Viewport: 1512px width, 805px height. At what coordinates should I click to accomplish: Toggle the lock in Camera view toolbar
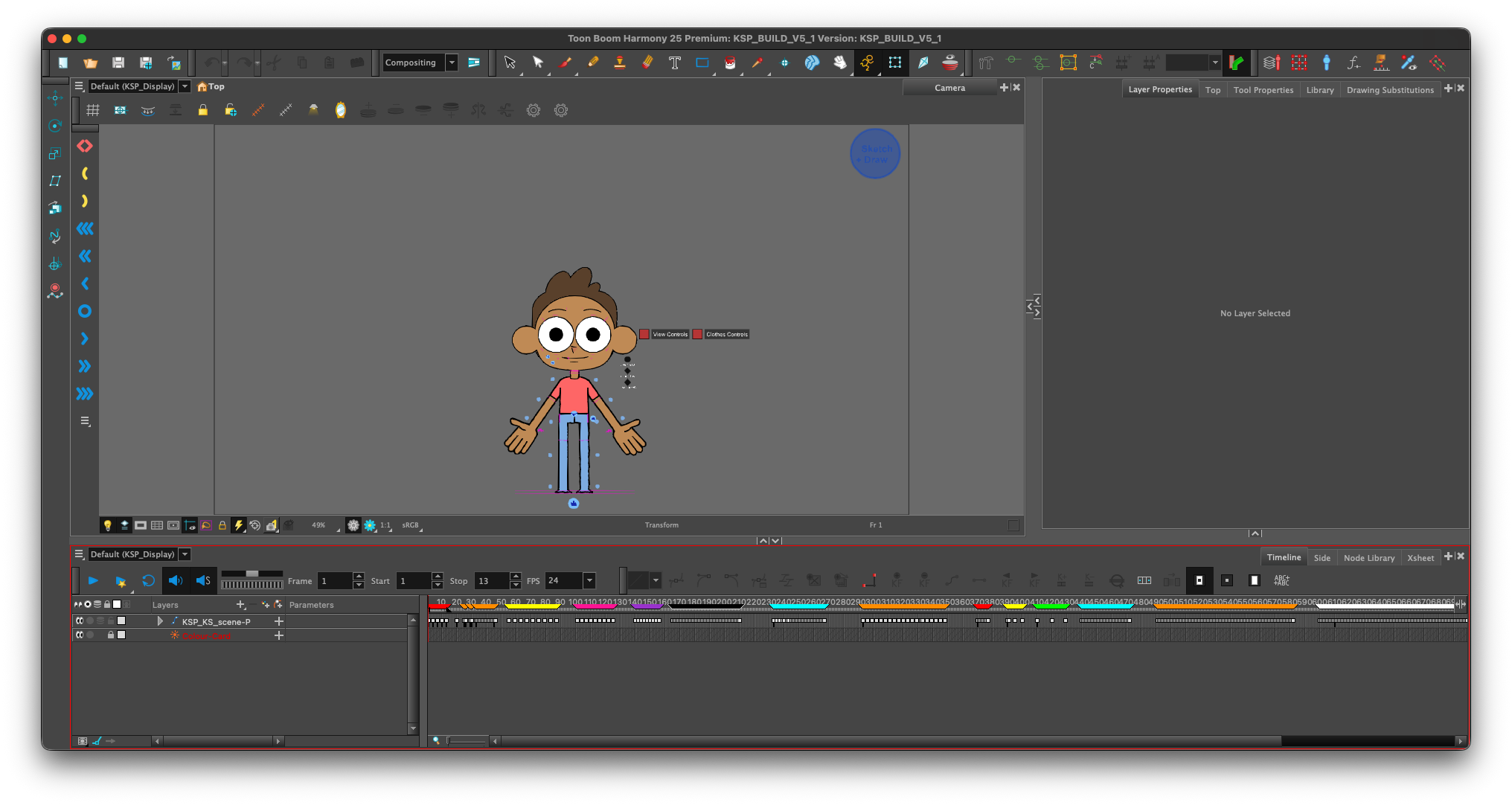point(203,110)
